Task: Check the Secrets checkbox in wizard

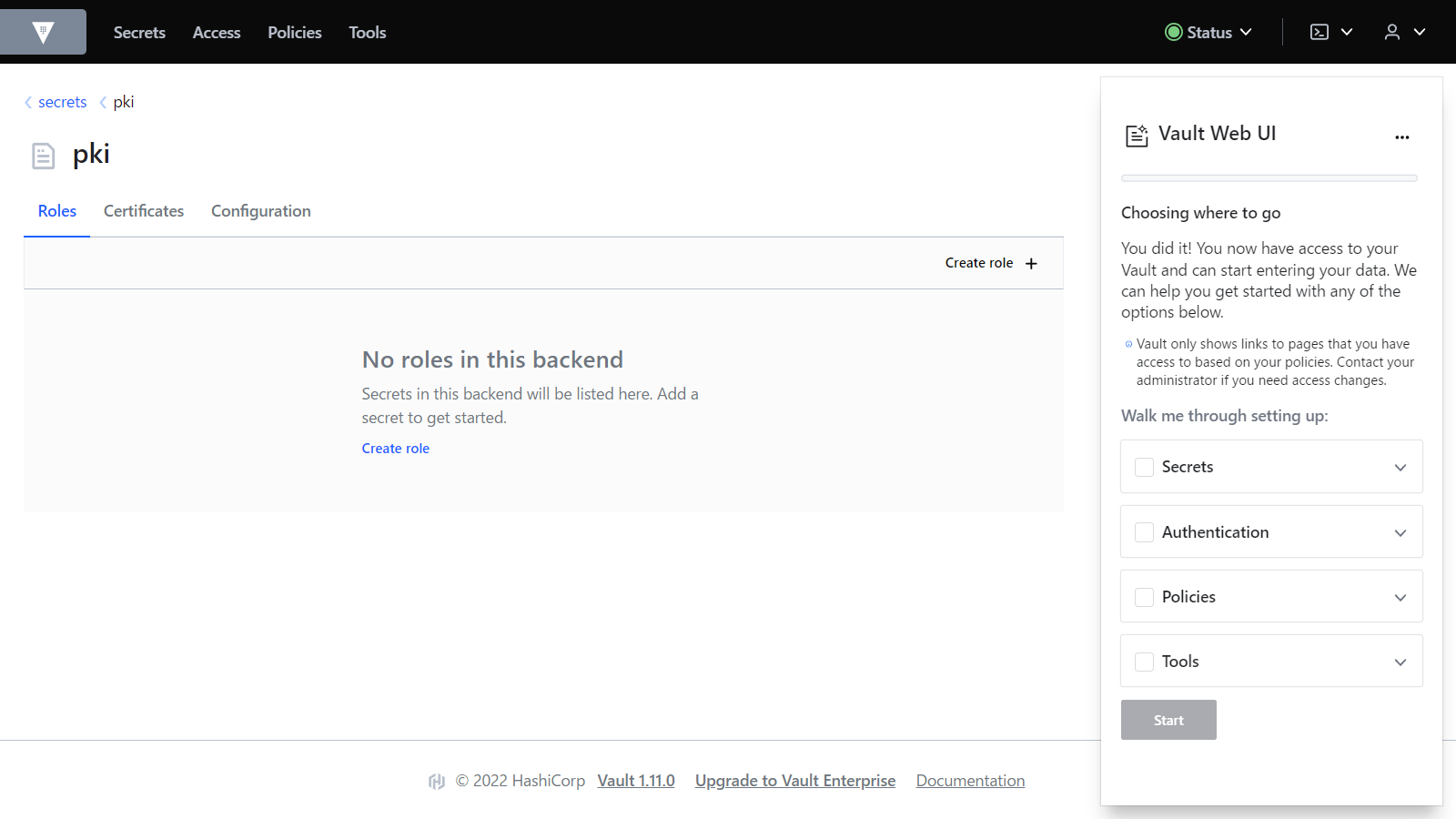Action: point(1144,468)
